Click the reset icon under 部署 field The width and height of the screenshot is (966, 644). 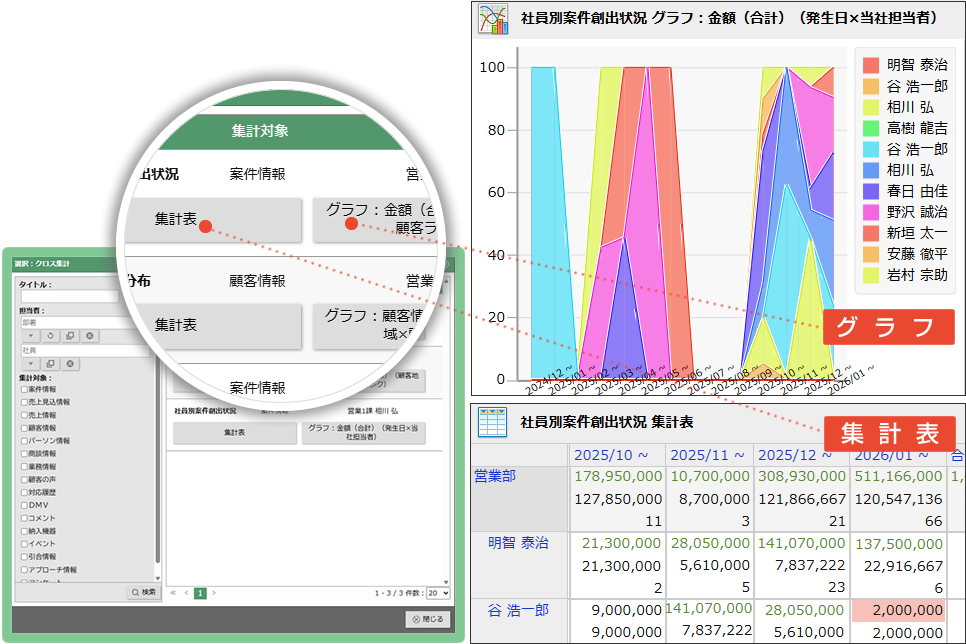49,336
